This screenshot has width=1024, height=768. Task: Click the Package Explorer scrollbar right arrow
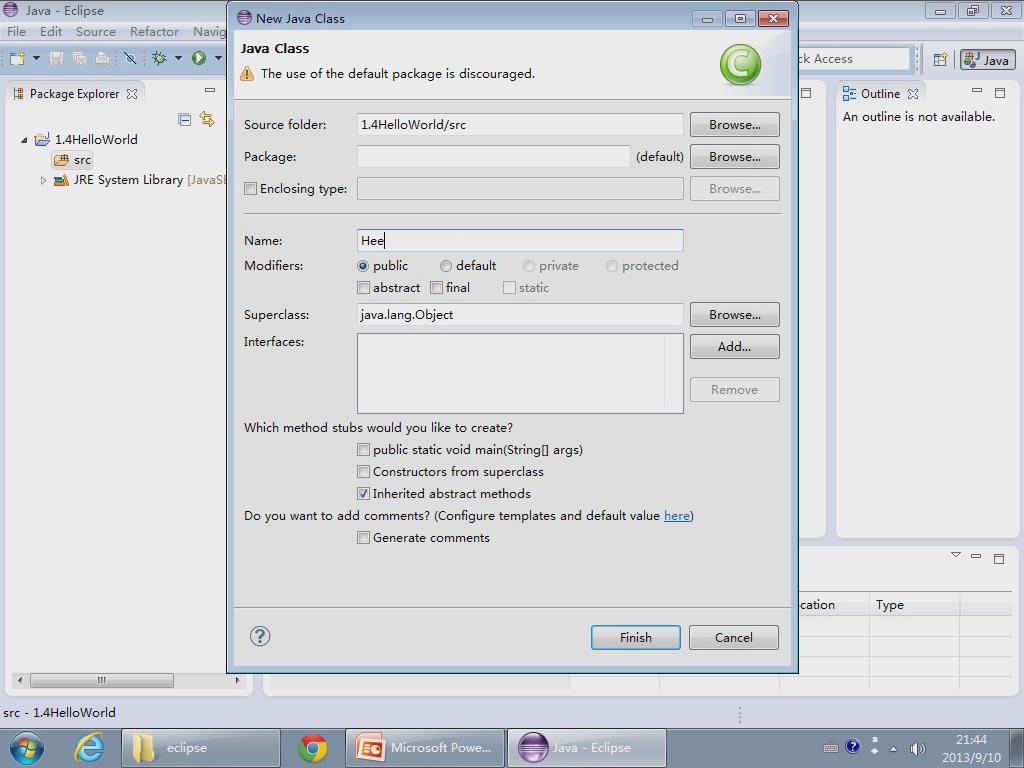(237, 680)
